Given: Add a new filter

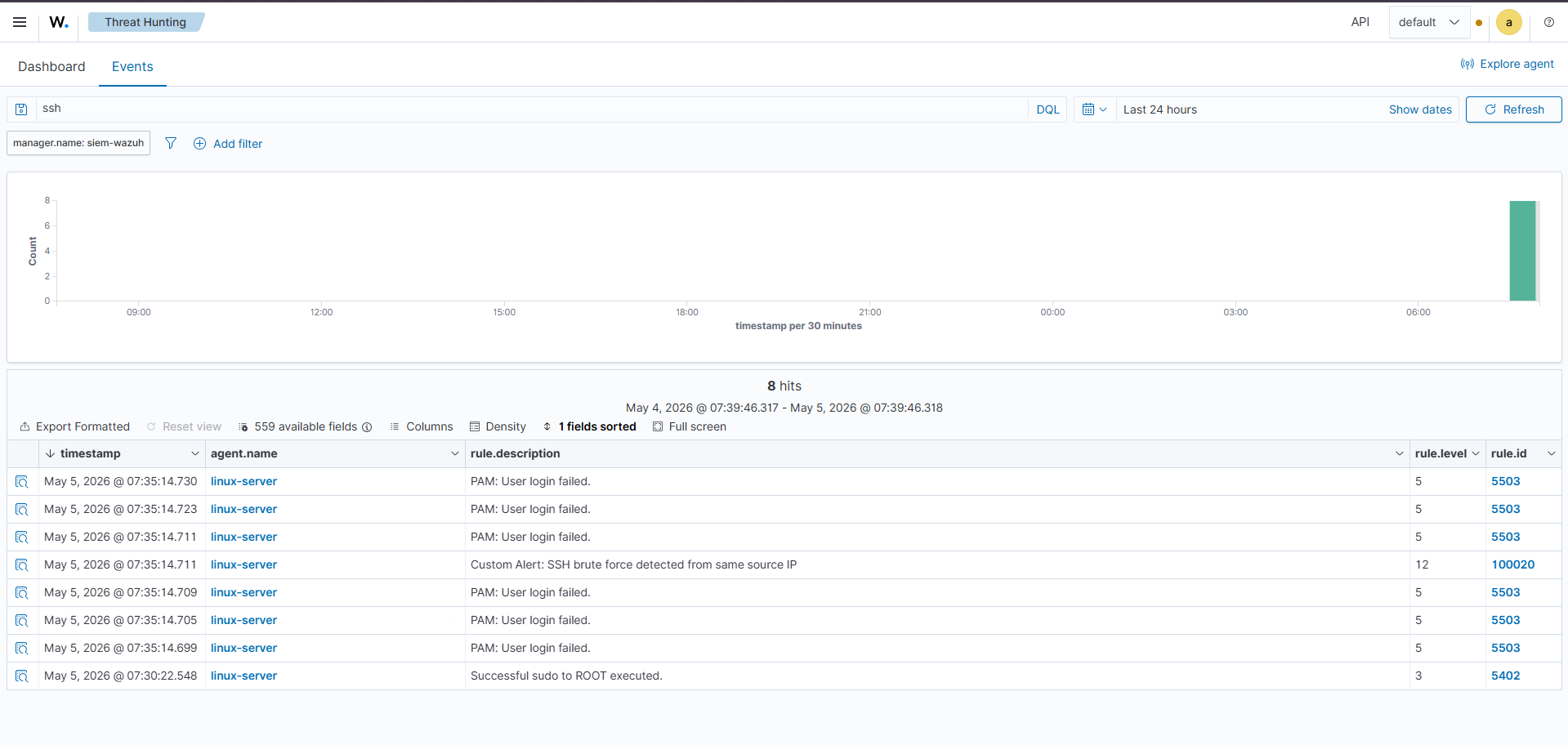Looking at the screenshot, I should coord(228,143).
